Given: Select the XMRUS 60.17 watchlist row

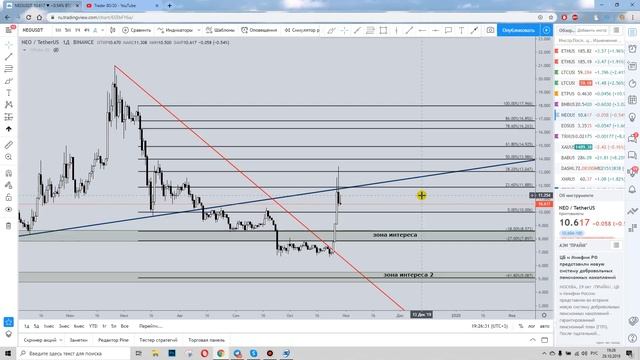Looking at the screenshot, I should coord(589,179).
